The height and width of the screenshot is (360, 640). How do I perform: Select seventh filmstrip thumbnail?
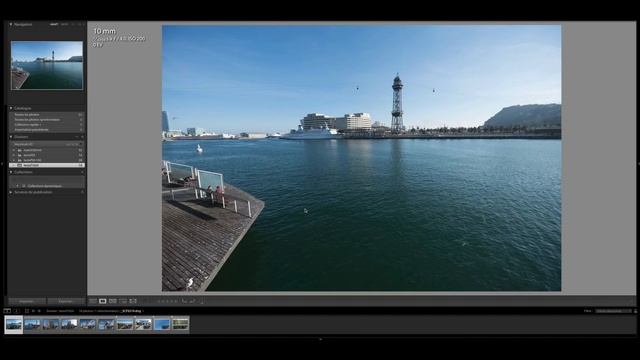click(x=125, y=324)
